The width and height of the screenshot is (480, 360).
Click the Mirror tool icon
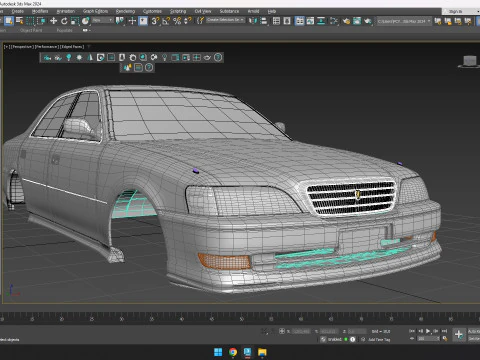click(253, 21)
